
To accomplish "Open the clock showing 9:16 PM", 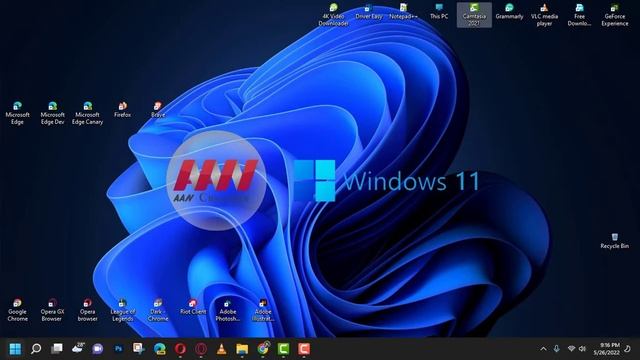I will [x=608, y=349].
